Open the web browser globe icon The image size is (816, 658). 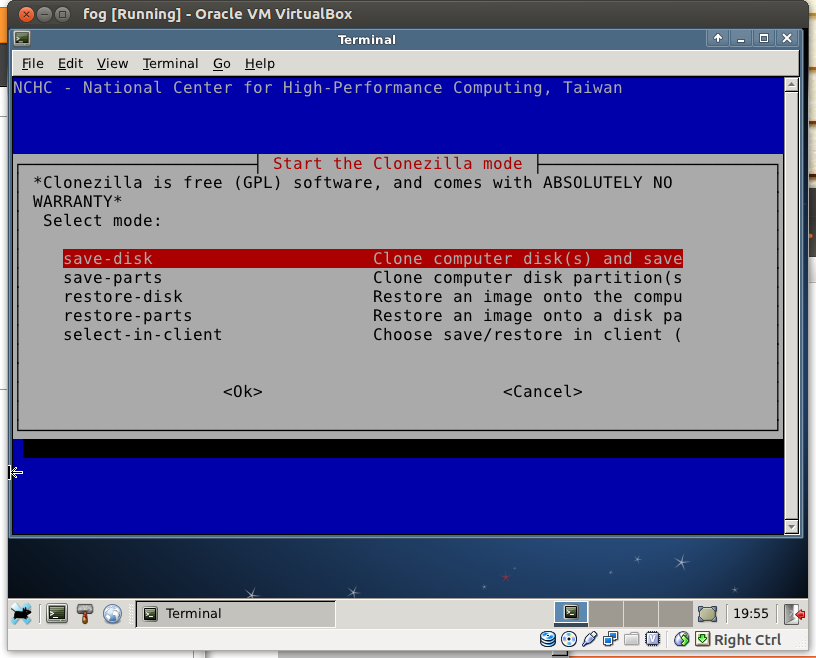coord(112,613)
